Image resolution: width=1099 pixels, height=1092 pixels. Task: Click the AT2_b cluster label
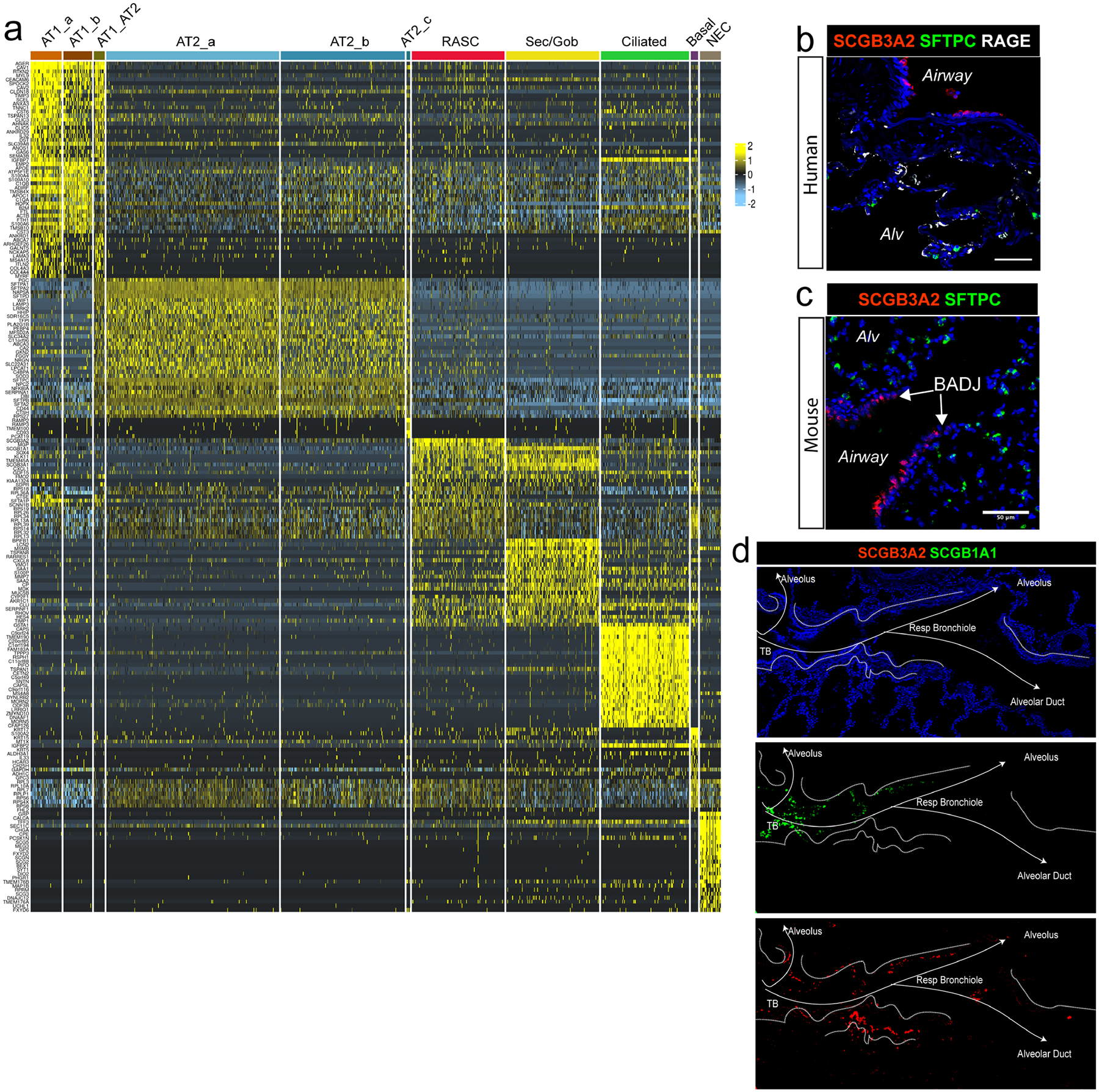click(350, 42)
